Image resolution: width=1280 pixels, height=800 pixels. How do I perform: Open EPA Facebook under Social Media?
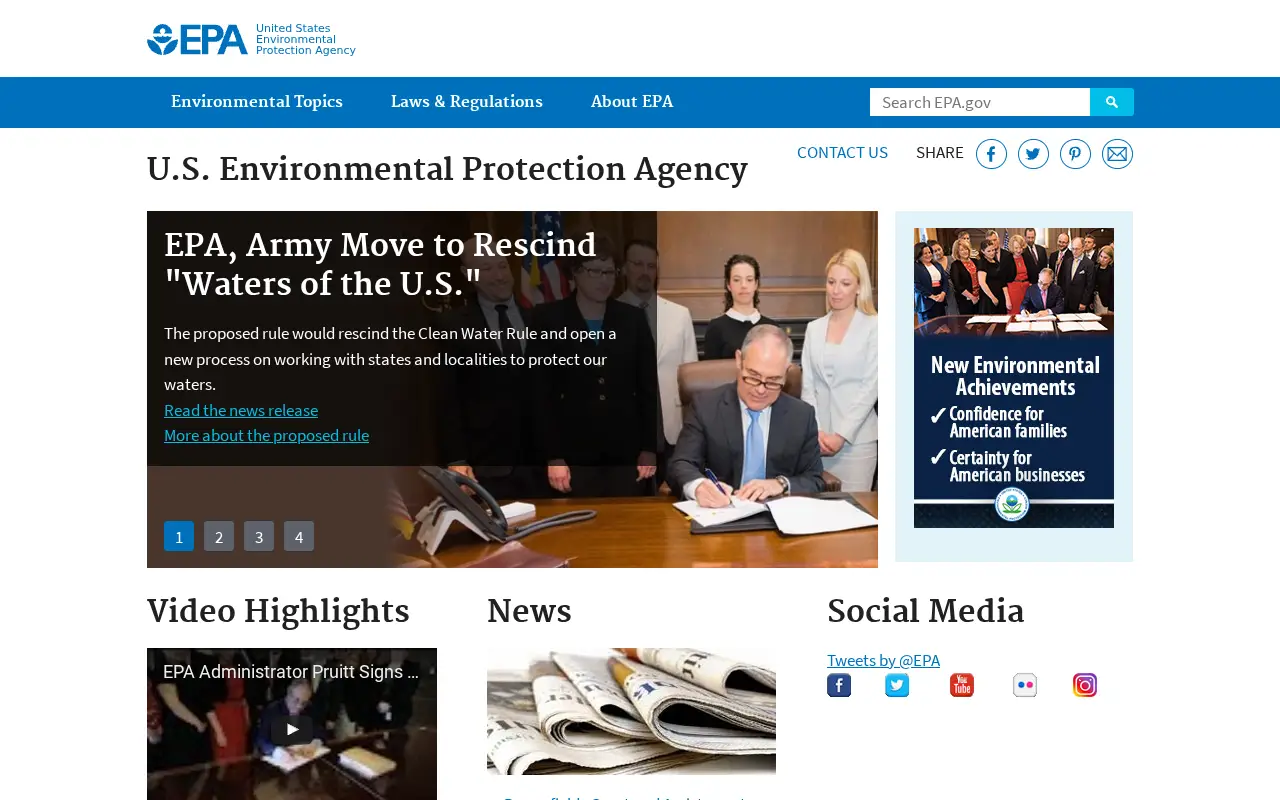coord(839,685)
